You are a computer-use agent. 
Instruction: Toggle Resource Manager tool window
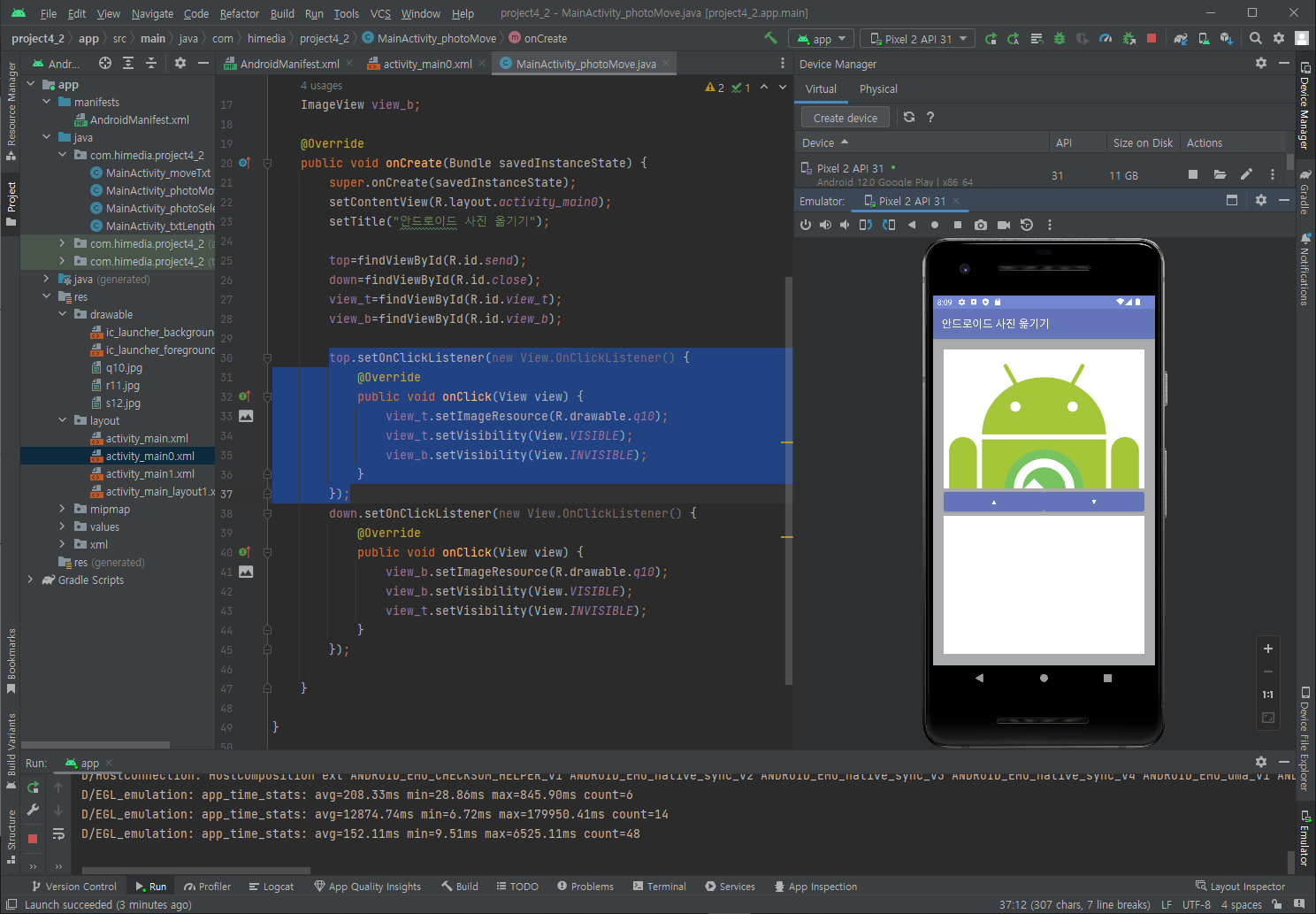11,111
